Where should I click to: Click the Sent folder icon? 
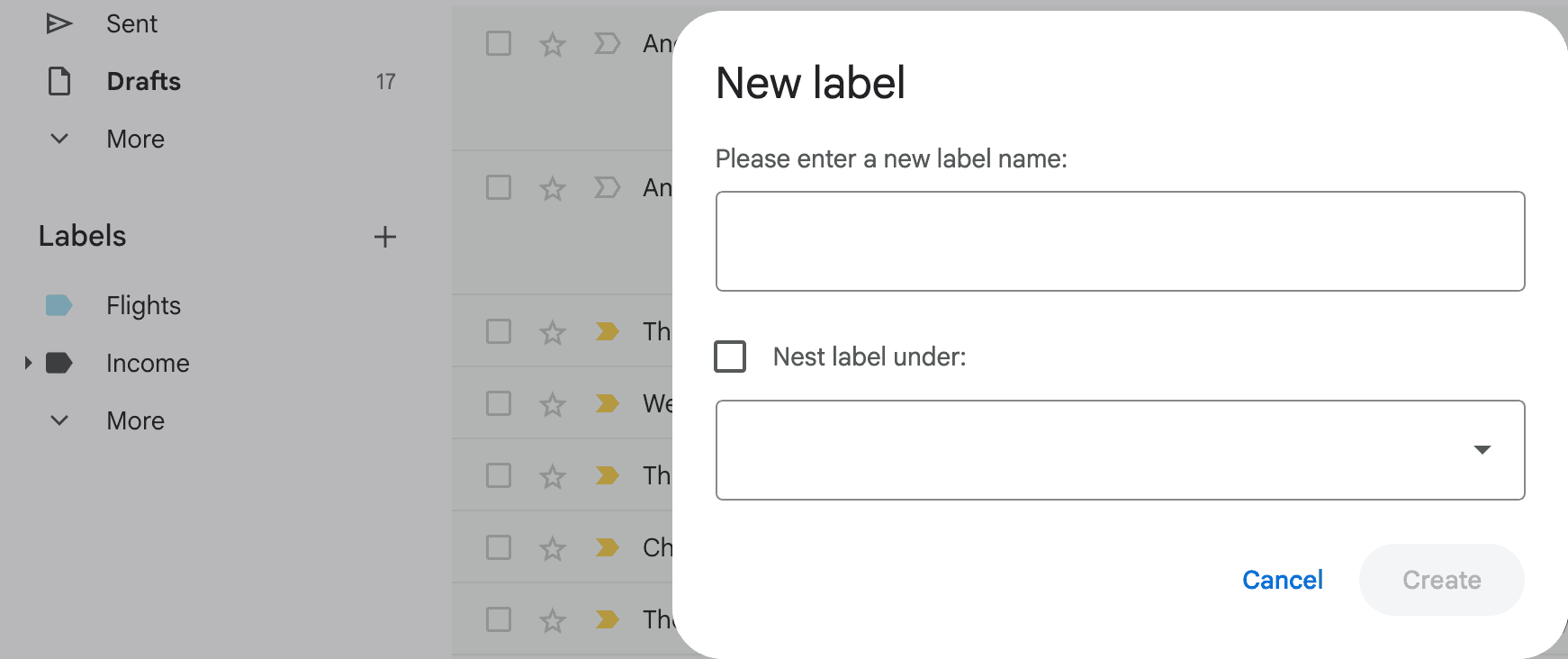(x=59, y=22)
